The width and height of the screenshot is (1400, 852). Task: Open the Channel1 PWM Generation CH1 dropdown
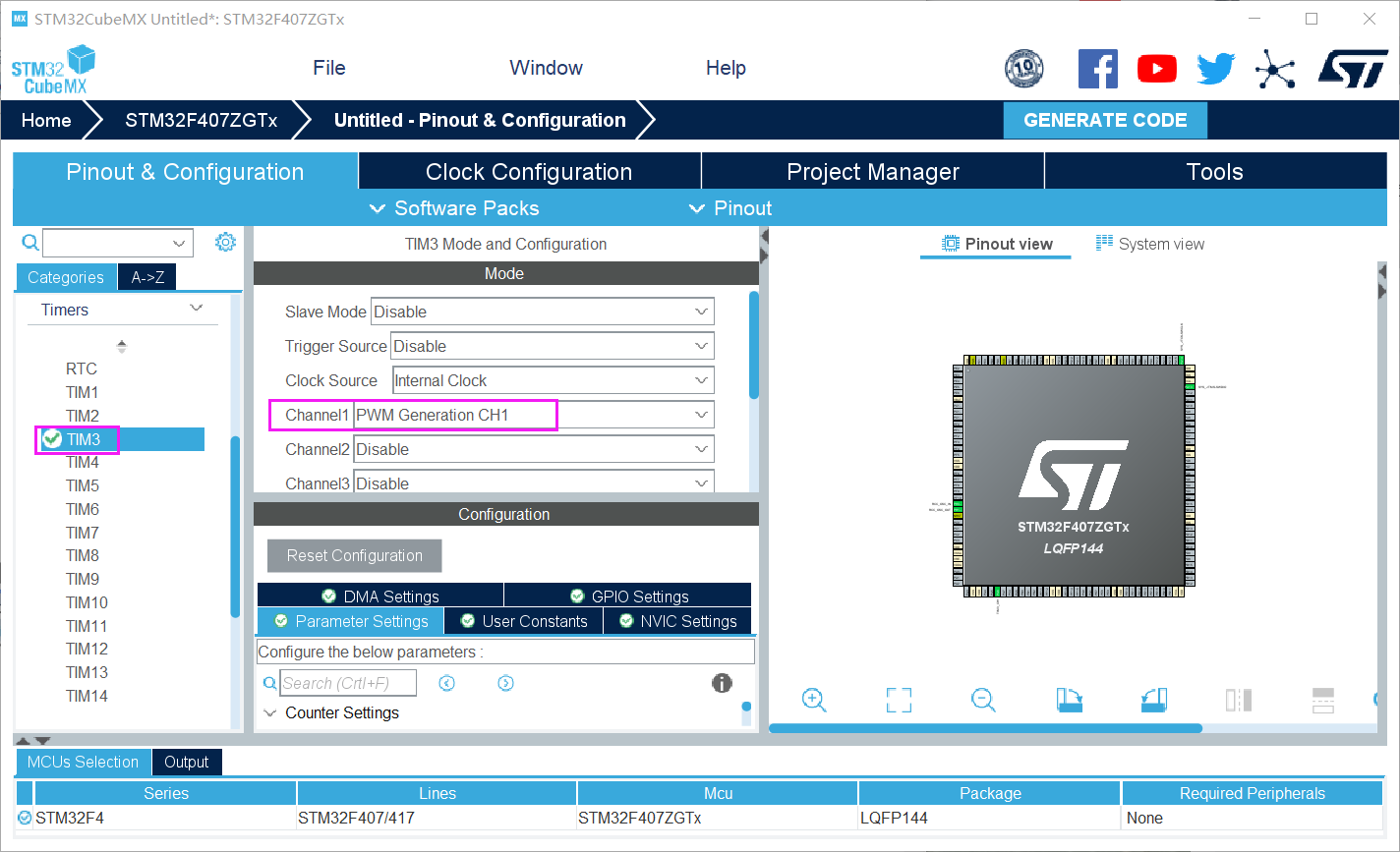tap(534, 415)
